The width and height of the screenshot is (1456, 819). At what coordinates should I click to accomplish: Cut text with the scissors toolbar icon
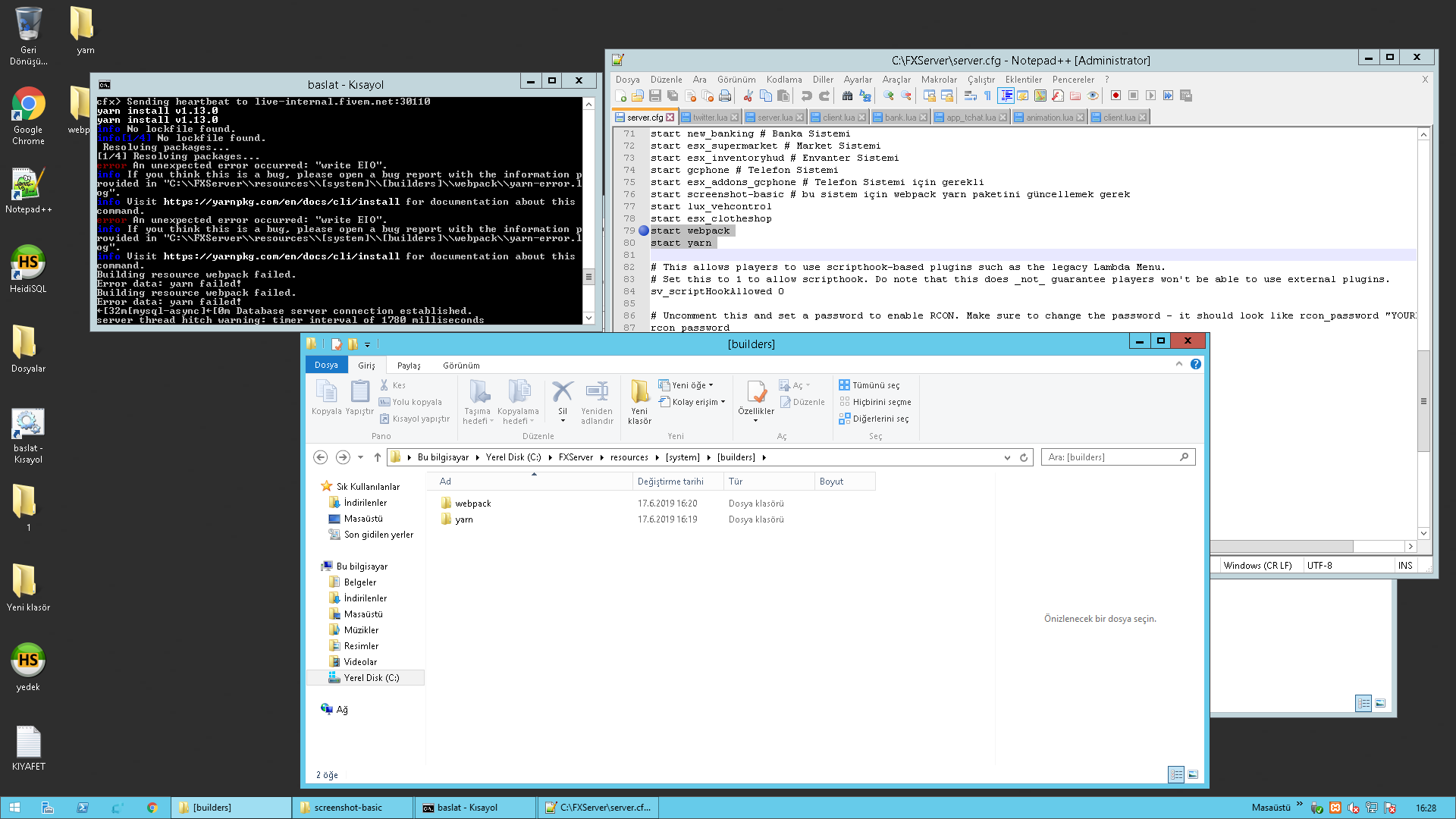(x=747, y=96)
